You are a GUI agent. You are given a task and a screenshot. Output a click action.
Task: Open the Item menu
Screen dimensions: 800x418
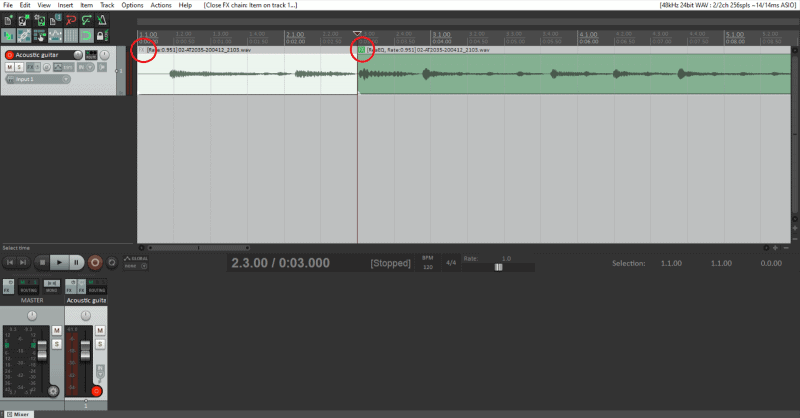(87, 5)
